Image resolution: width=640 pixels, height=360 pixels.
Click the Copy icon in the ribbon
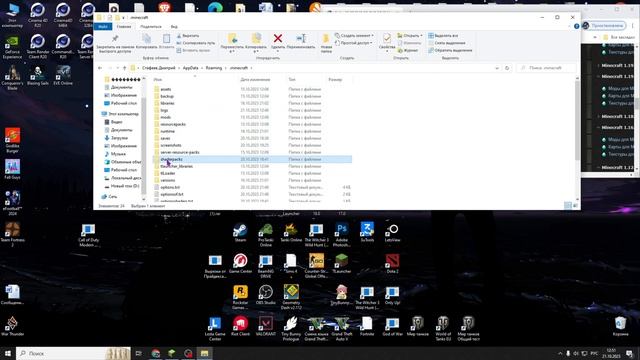[147, 39]
